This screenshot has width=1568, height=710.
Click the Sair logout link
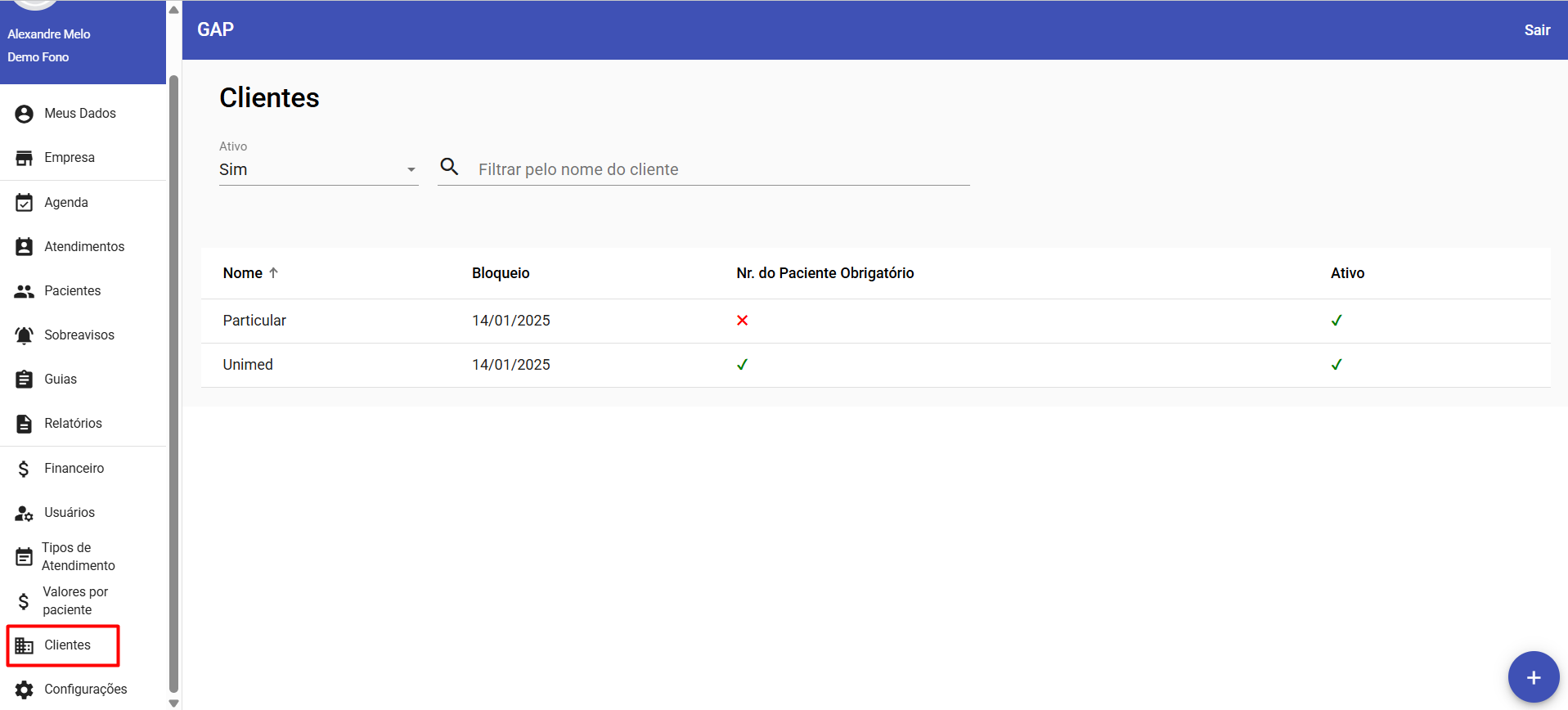click(x=1537, y=30)
